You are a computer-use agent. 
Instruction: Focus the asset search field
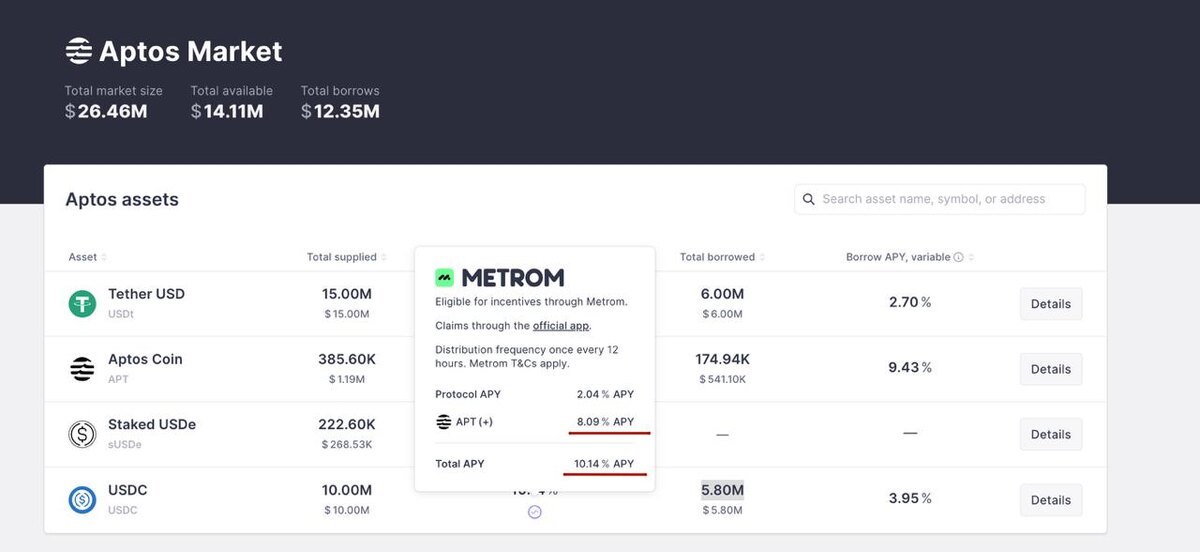tap(940, 199)
